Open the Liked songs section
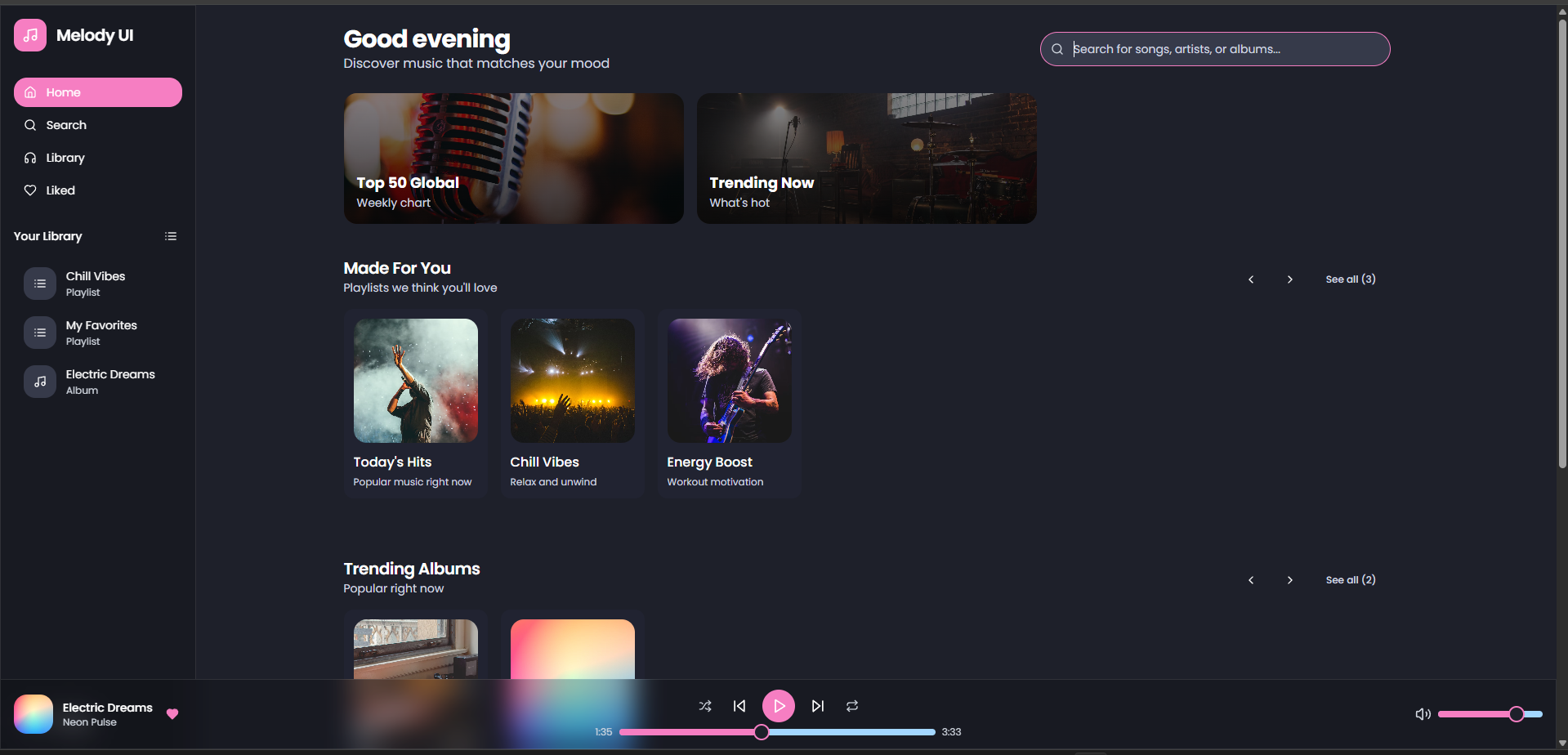1568x755 pixels. [60, 190]
